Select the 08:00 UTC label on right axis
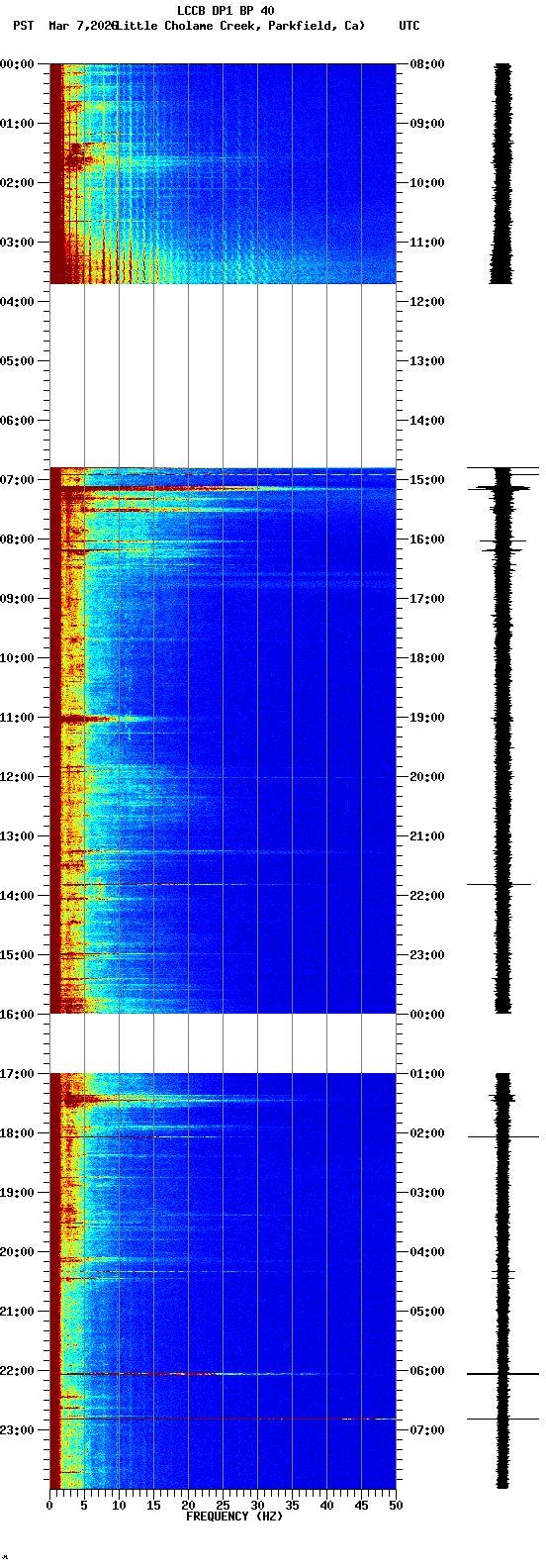Screen dimensions: 546x1568 pyautogui.click(x=428, y=64)
